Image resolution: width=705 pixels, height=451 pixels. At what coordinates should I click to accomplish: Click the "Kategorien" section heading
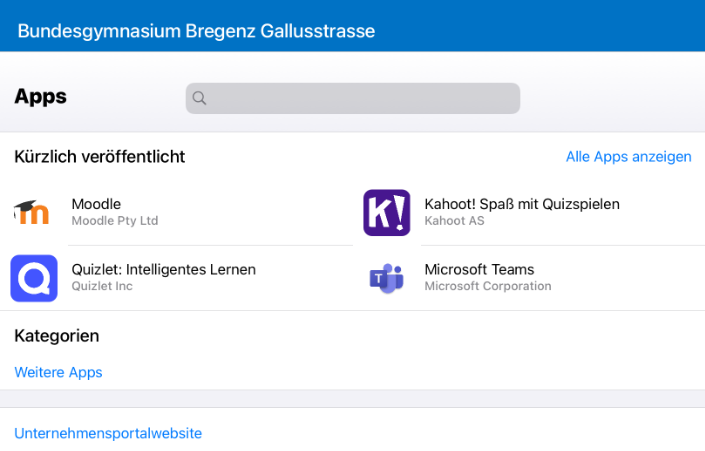(57, 336)
